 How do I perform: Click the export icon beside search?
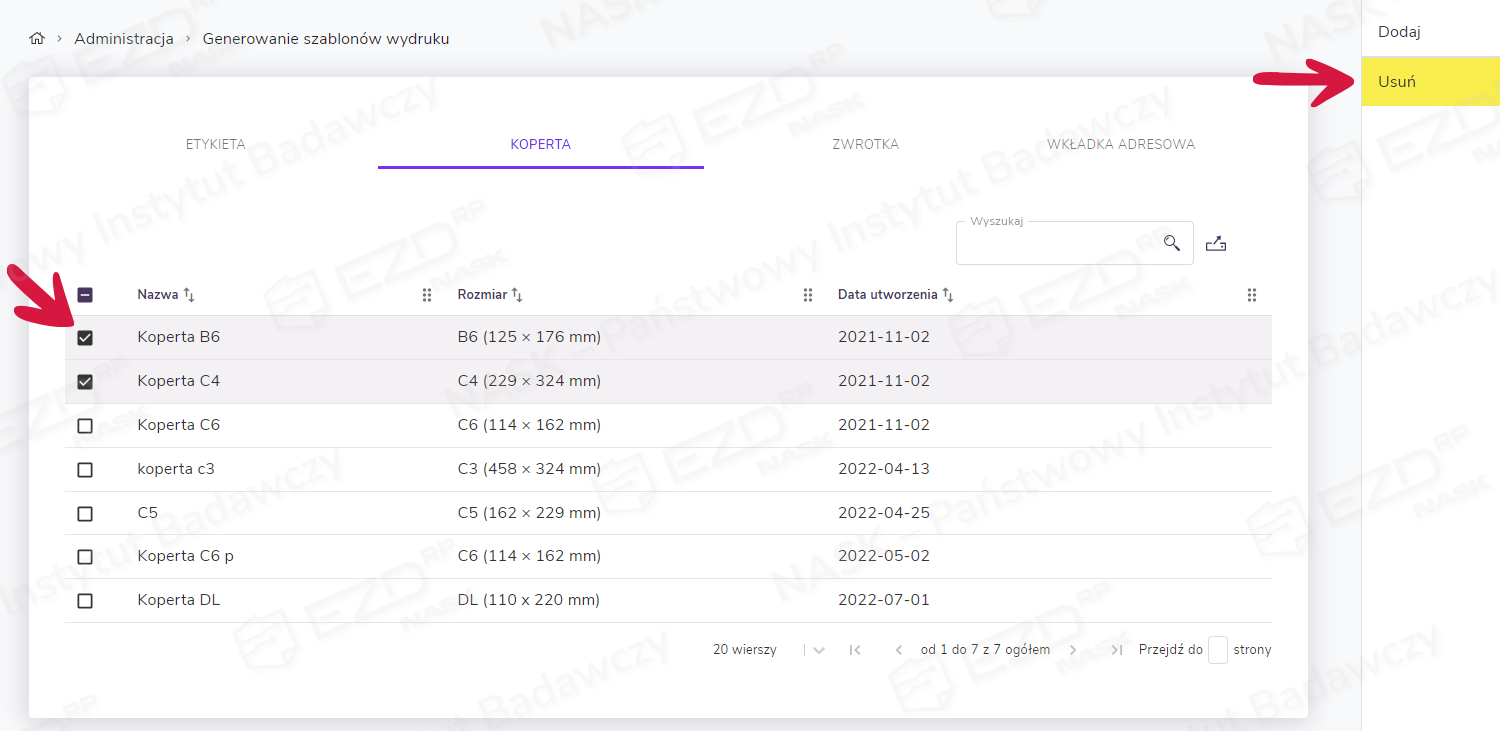[x=1215, y=243]
